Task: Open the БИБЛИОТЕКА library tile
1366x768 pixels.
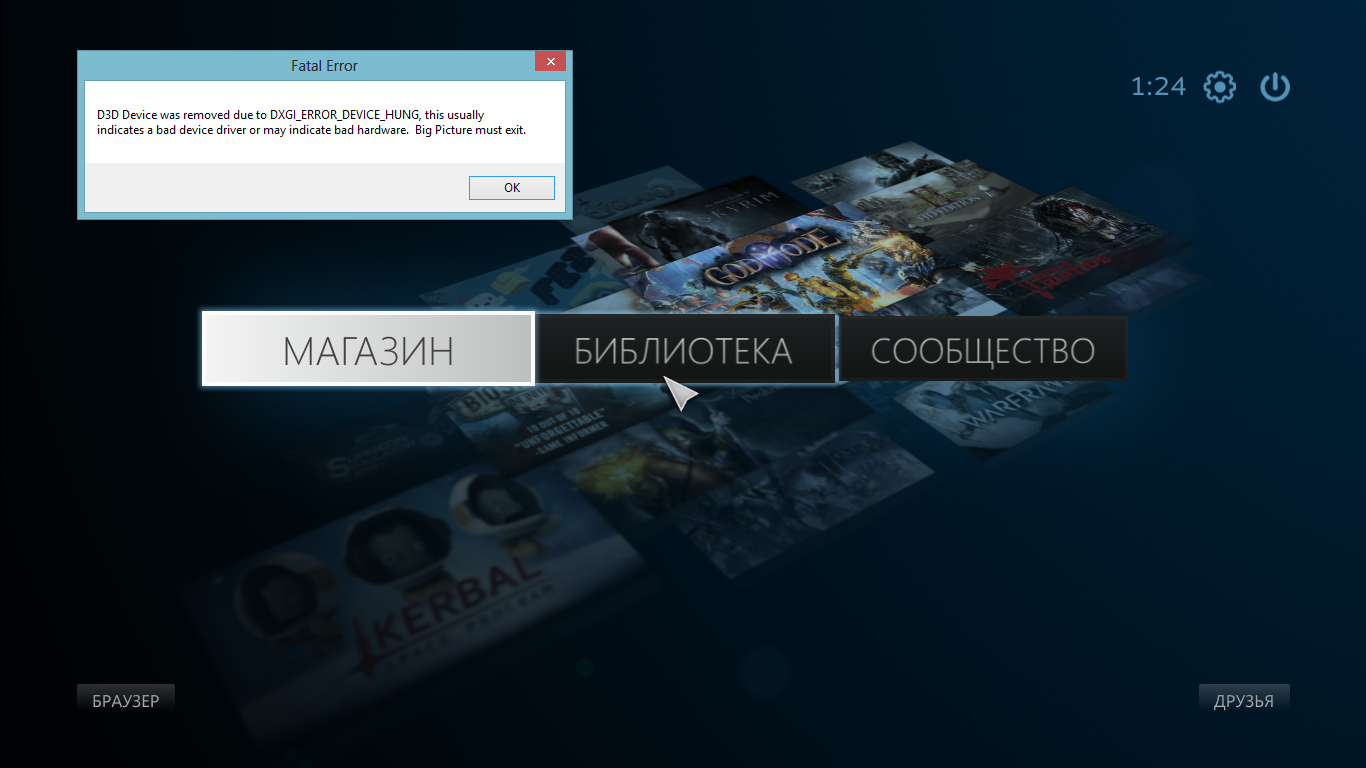Action: tap(685, 350)
